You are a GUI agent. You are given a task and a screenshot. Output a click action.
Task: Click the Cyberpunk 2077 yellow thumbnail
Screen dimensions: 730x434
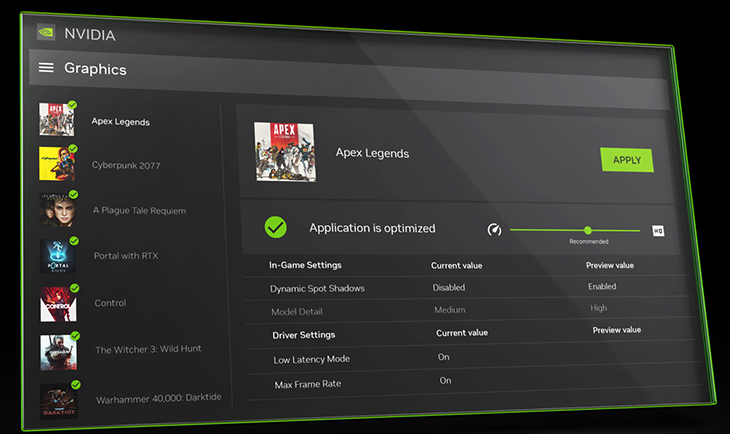57,164
